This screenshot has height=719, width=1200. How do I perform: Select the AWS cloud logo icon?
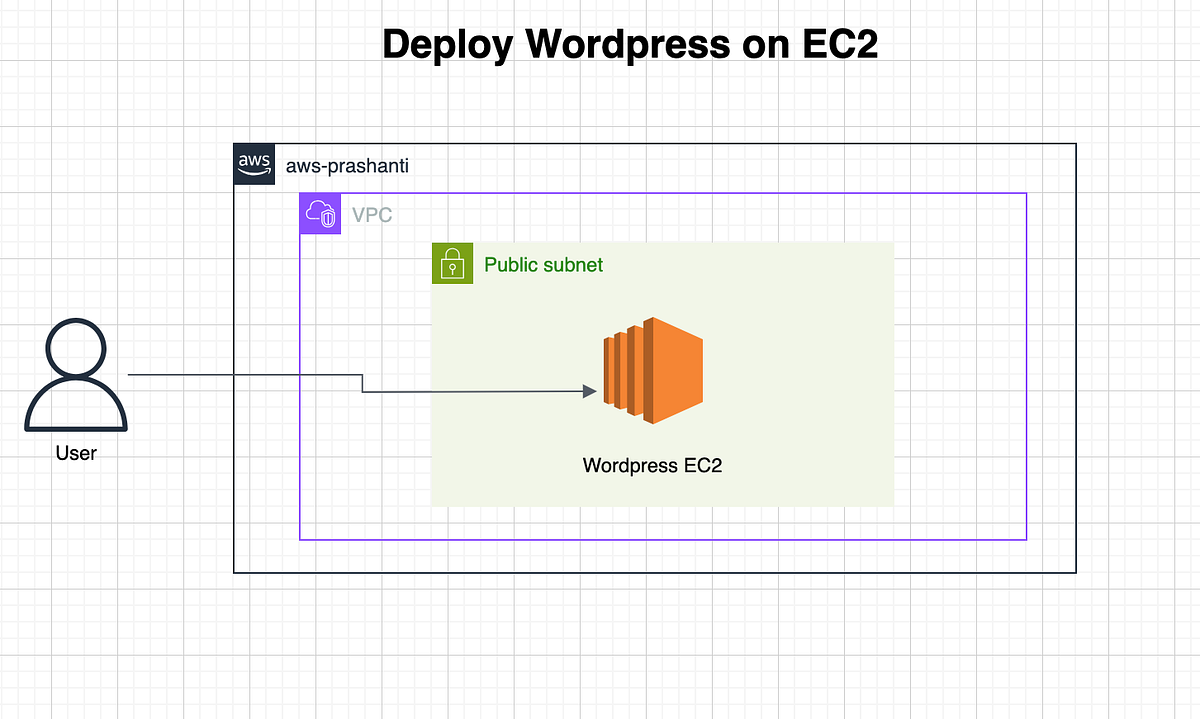click(253, 163)
